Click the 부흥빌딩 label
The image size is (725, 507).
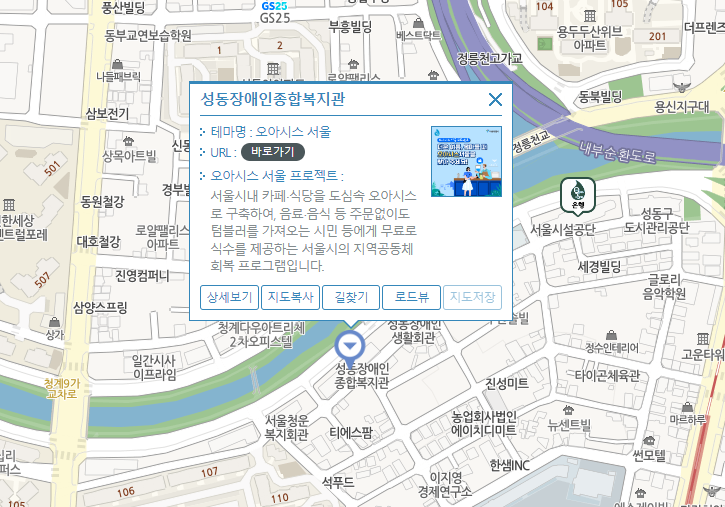(x=350, y=27)
